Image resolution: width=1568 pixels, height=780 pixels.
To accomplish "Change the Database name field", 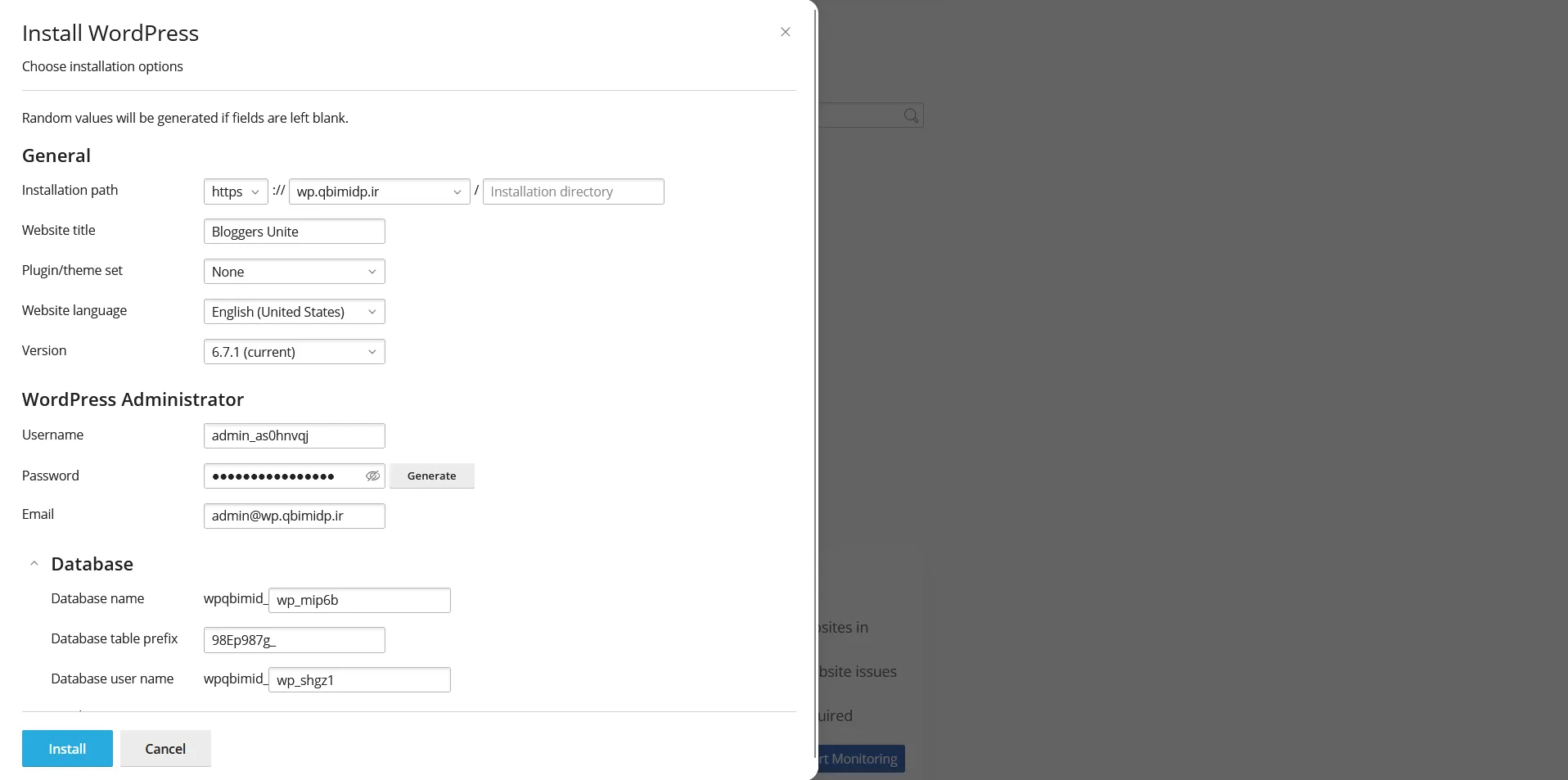I will click(359, 600).
